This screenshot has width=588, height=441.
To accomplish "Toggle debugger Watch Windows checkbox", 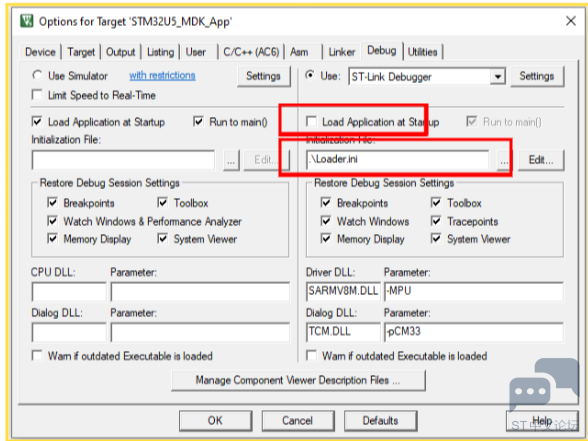I will [326, 221].
